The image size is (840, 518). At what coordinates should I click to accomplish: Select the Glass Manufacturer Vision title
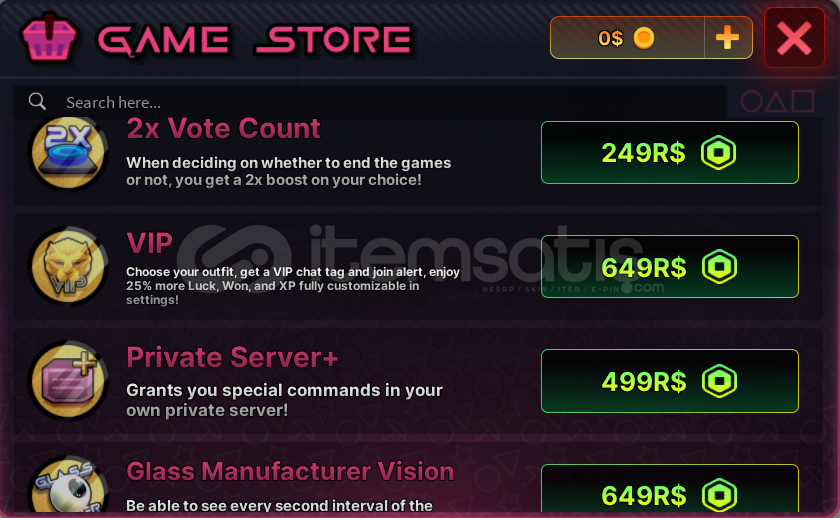click(290, 471)
